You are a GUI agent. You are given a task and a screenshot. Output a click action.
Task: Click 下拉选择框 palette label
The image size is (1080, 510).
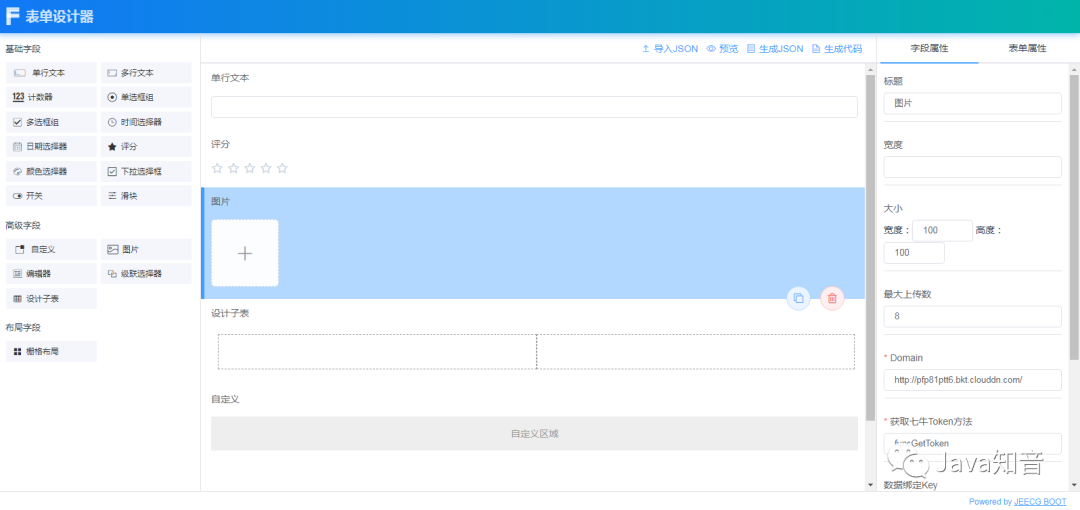pyautogui.click(x=141, y=171)
